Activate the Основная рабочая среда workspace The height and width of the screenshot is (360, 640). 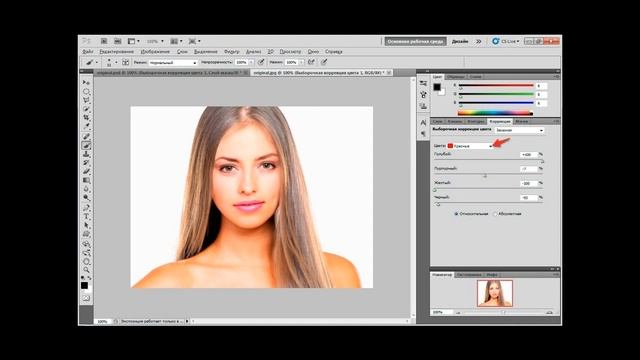[415, 42]
